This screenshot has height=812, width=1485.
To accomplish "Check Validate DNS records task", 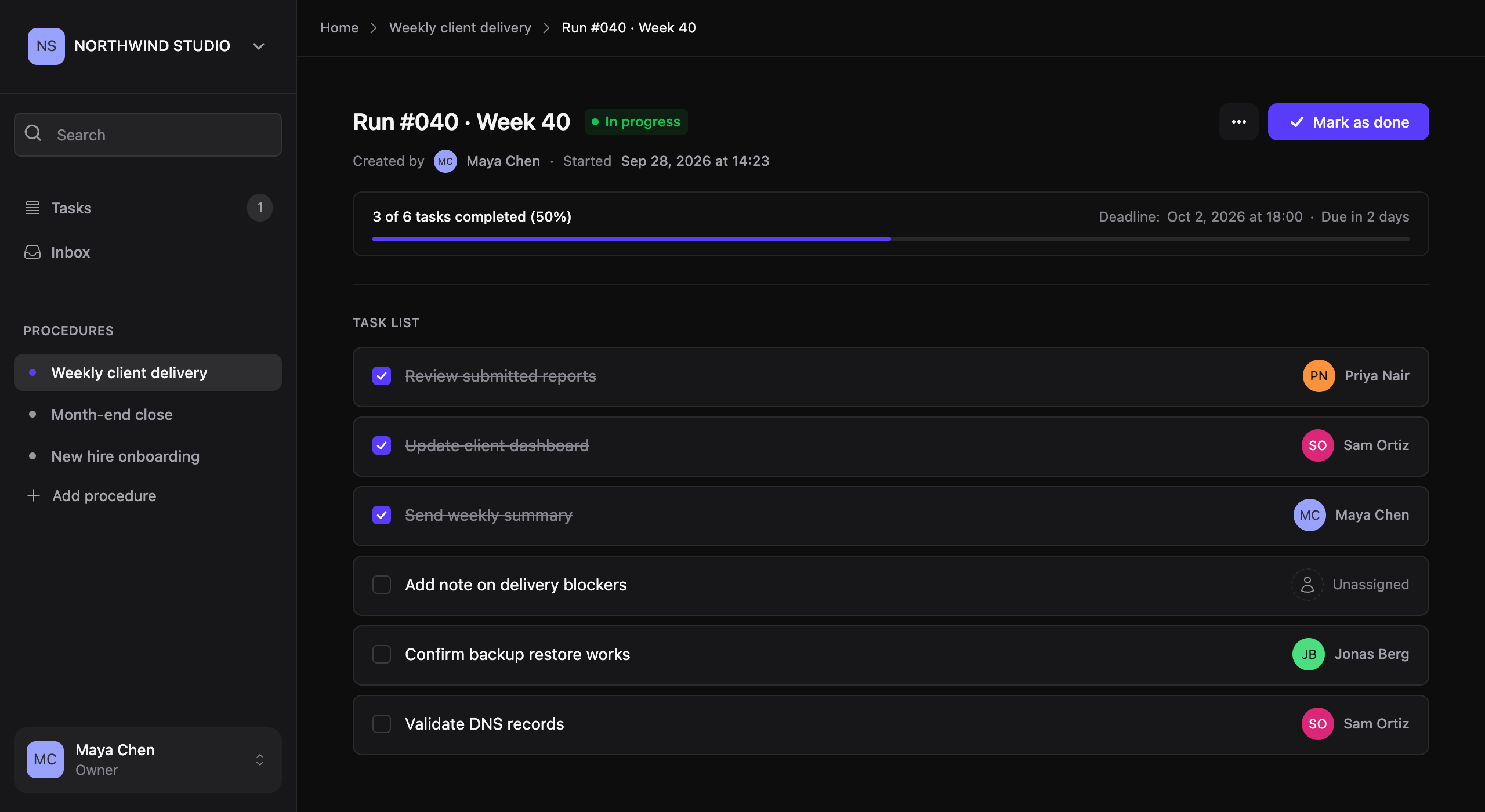I will (382, 724).
